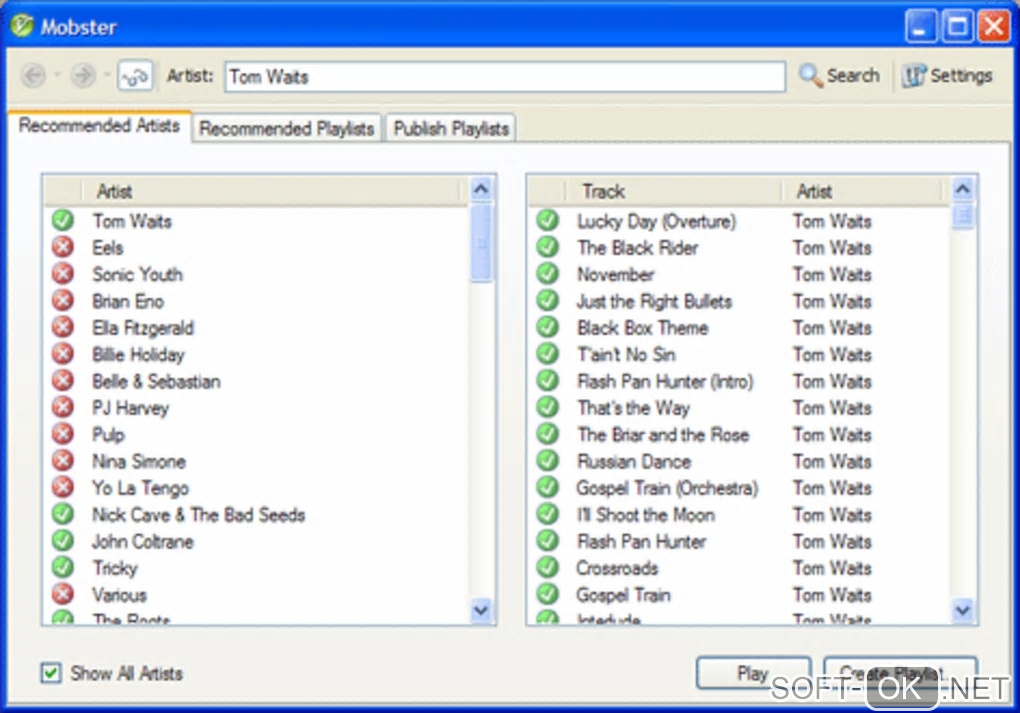The image size is (1020, 713).
Task: Click the artist list scrollbar up arrow
Action: coord(481,189)
